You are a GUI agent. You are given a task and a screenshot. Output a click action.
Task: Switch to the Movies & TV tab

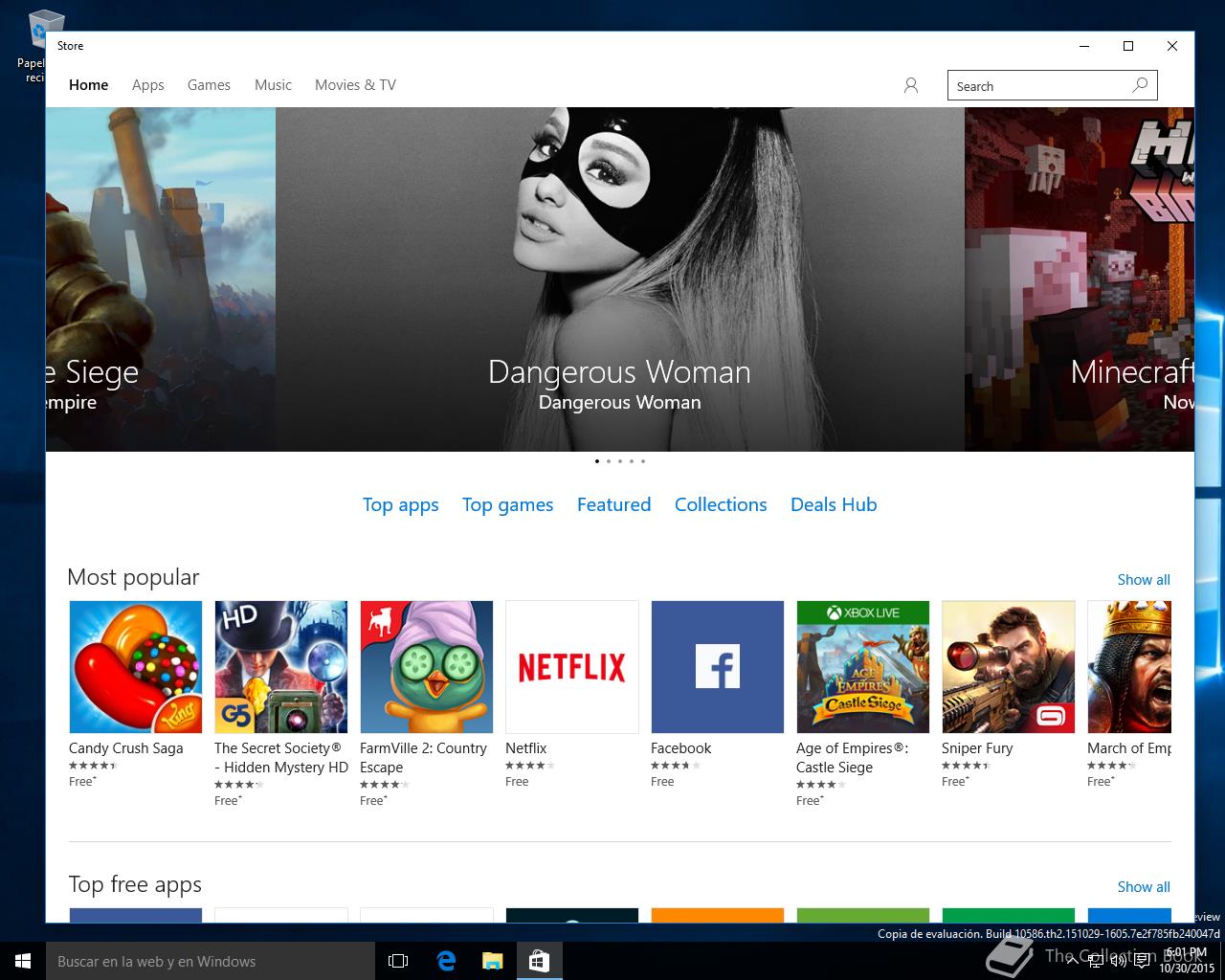click(x=355, y=85)
